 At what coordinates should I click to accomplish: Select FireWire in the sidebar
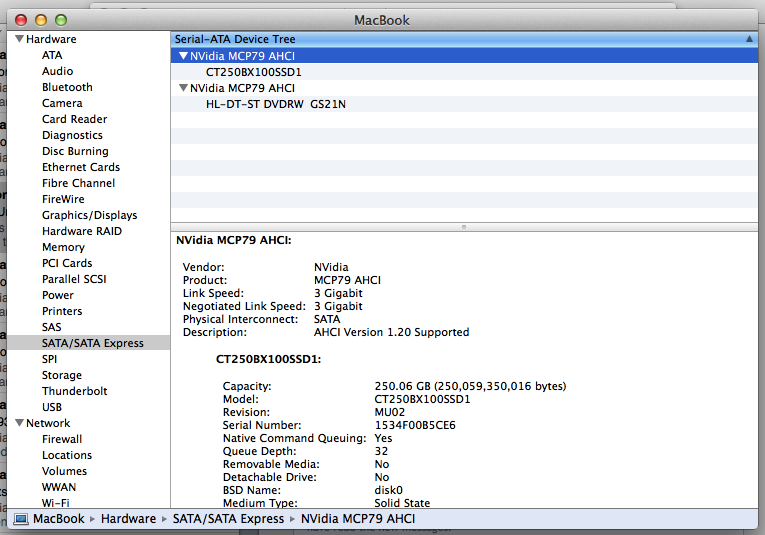tap(63, 199)
